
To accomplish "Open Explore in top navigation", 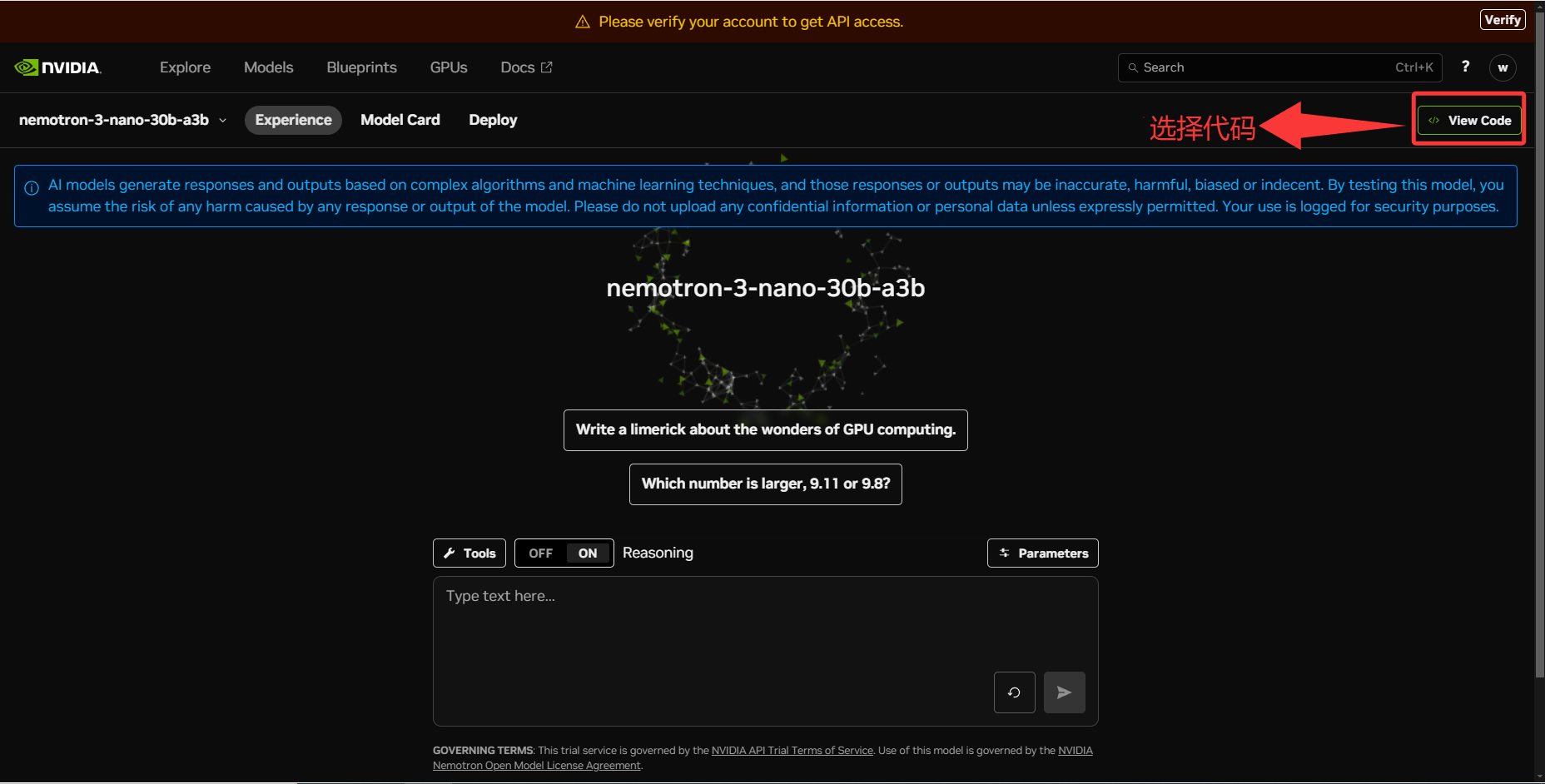I will 185,67.
